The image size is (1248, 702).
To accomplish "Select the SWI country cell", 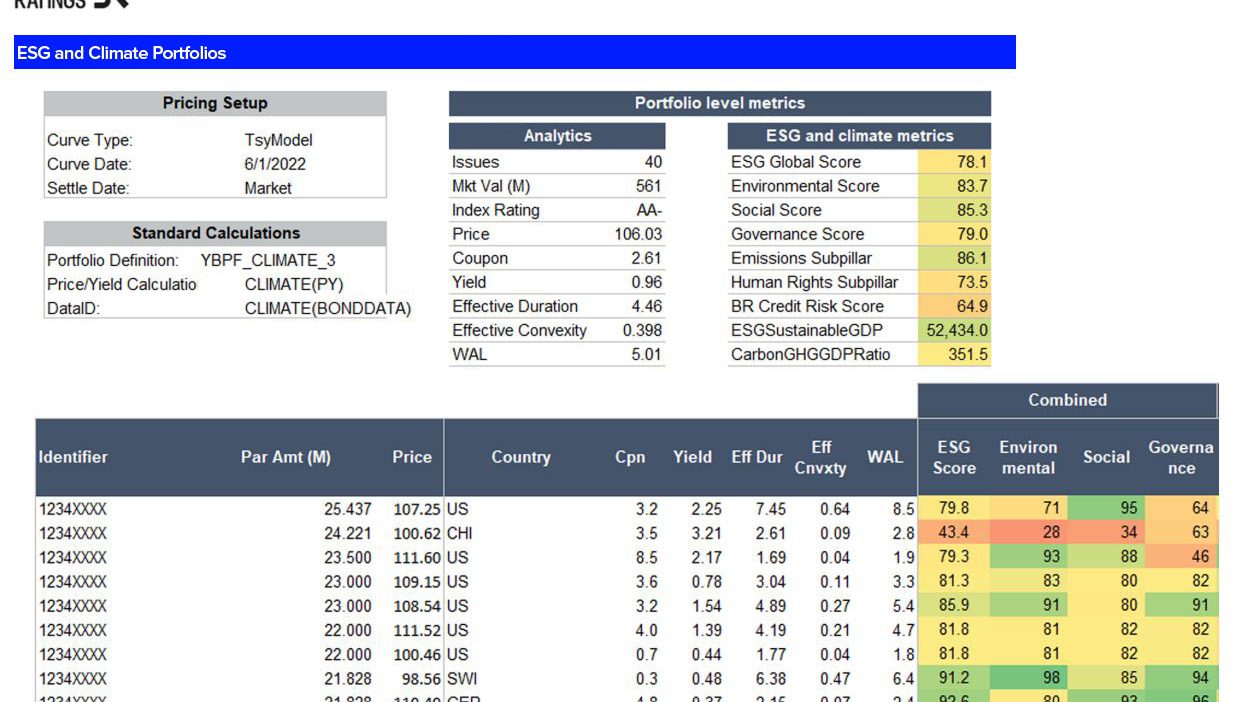I will (x=461, y=678).
